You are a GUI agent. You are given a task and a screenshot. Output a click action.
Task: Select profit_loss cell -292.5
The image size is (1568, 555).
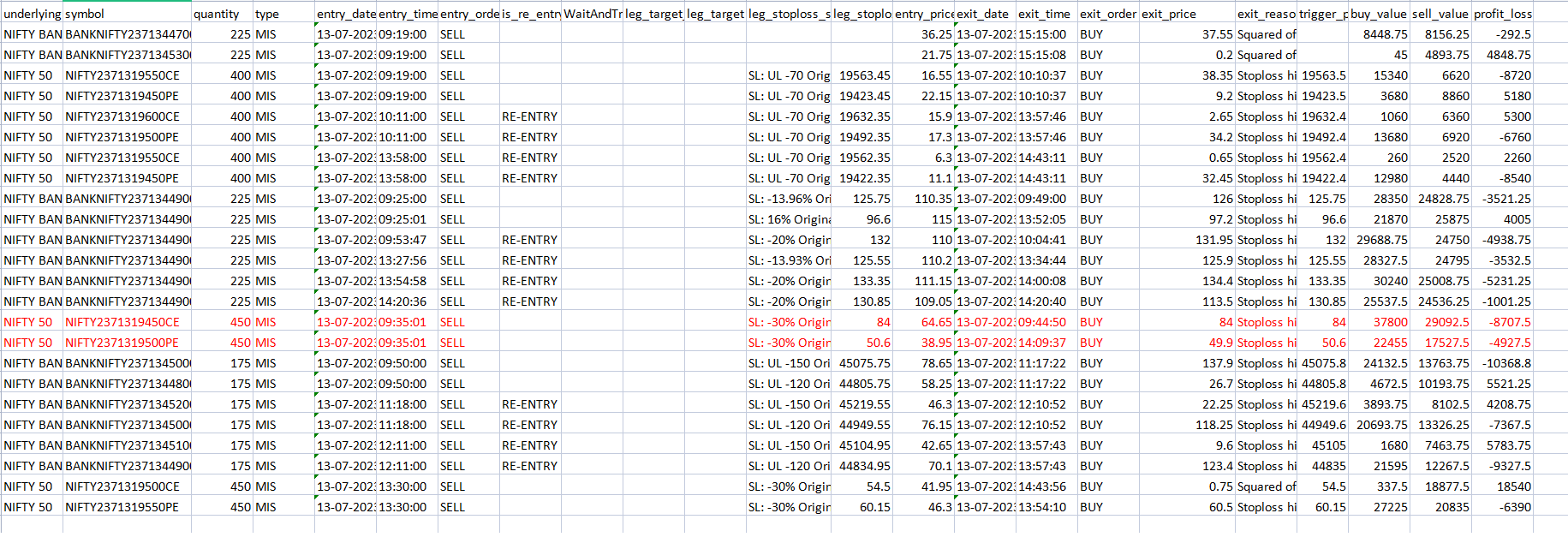(1502, 34)
